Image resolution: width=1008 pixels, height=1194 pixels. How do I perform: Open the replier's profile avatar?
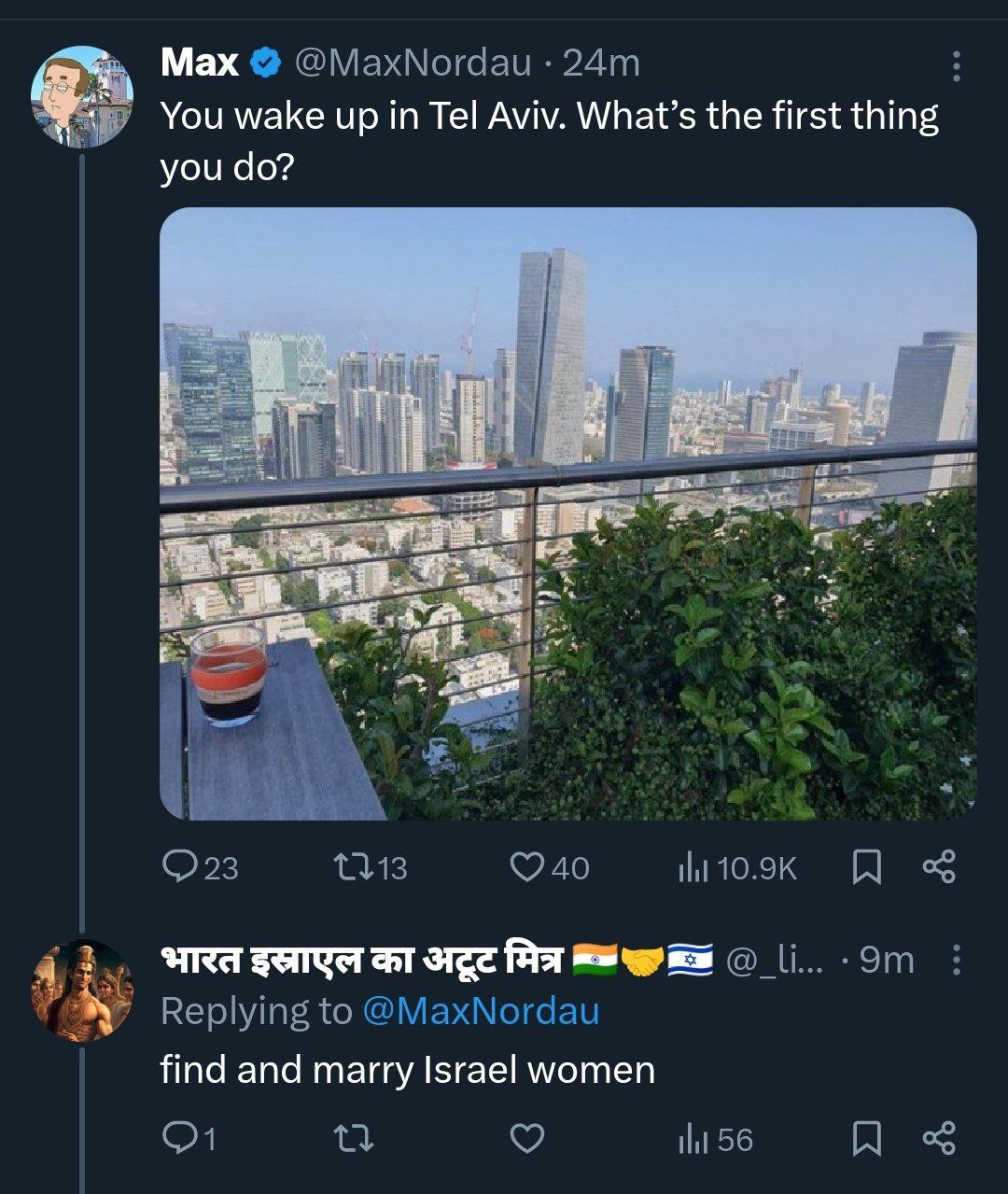coord(83,990)
